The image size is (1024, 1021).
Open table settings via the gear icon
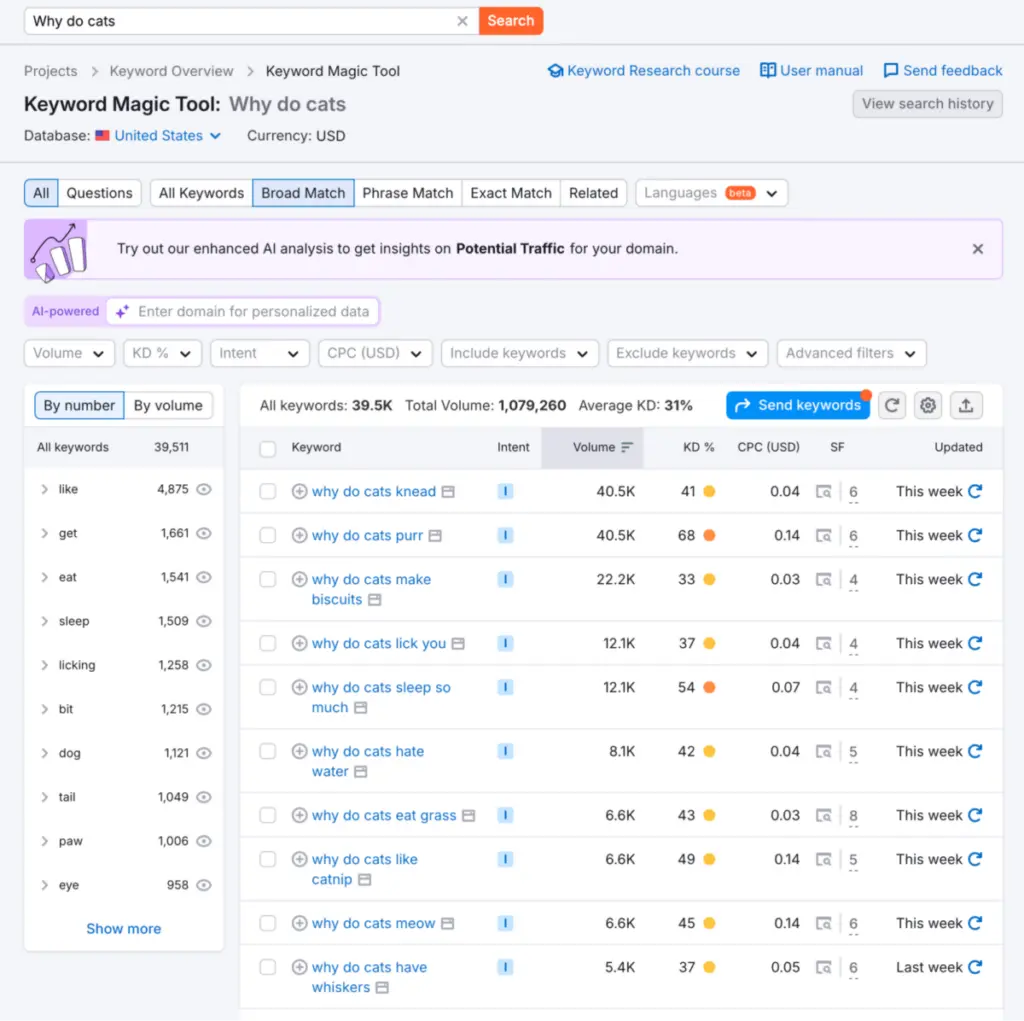click(929, 405)
